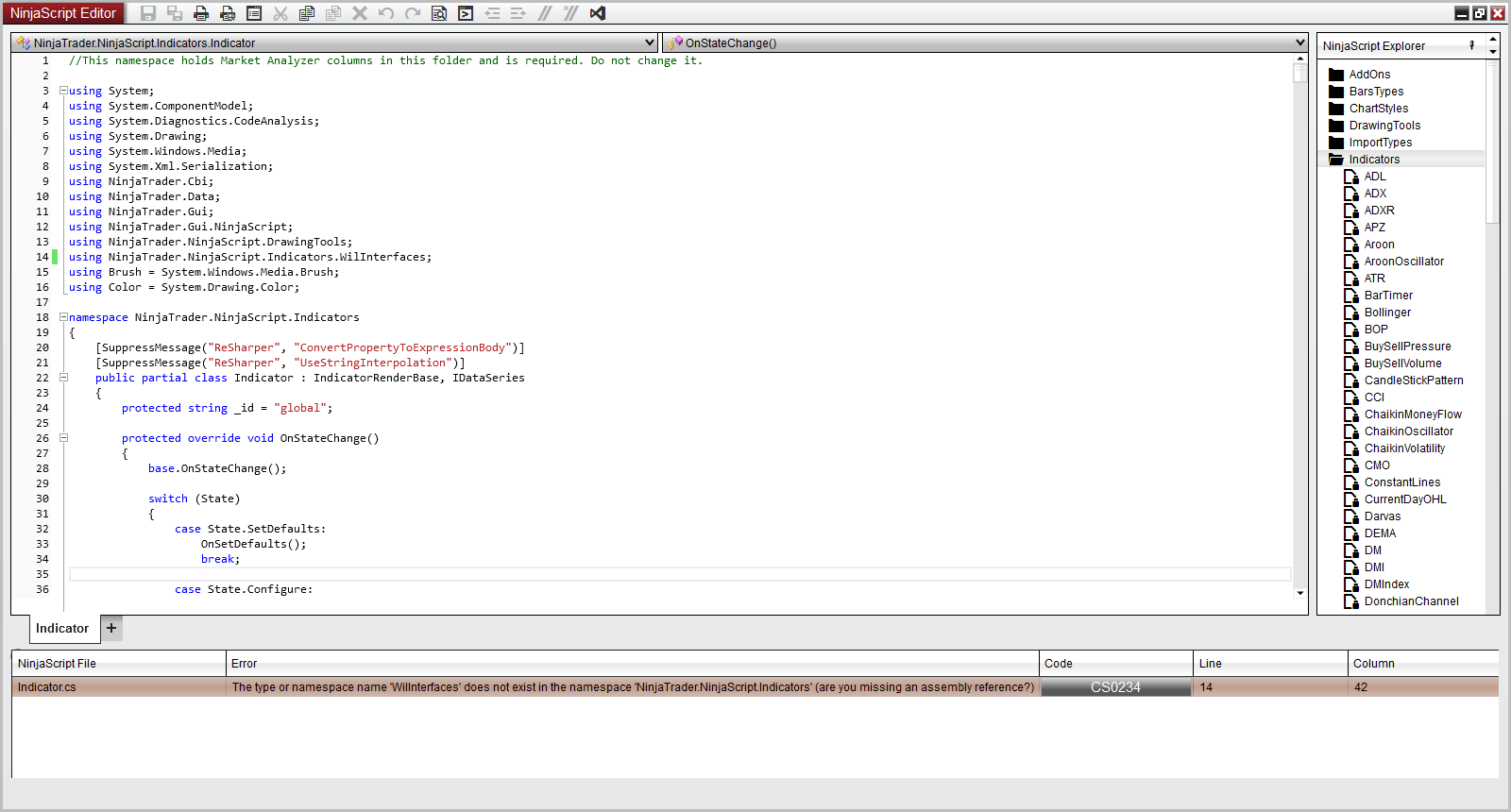Open the class selector dropdown
This screenshot has width=1511, height=812.
pyautogui.click(x=649, y=42)
